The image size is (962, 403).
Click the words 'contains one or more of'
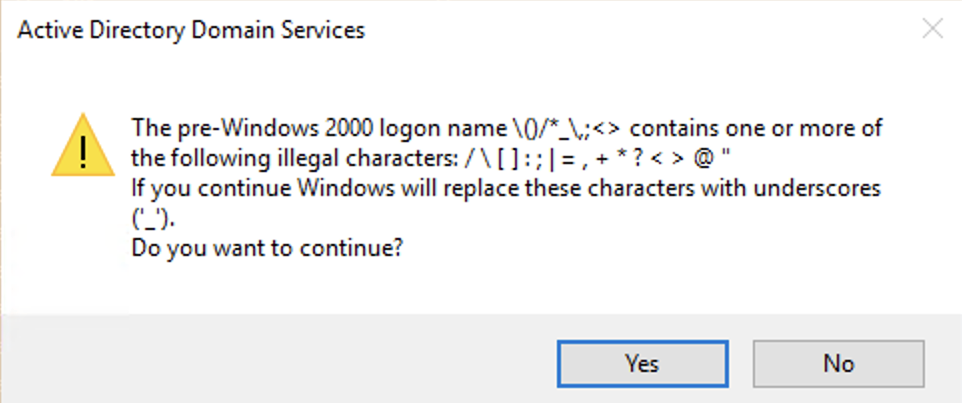click(759, 129)
